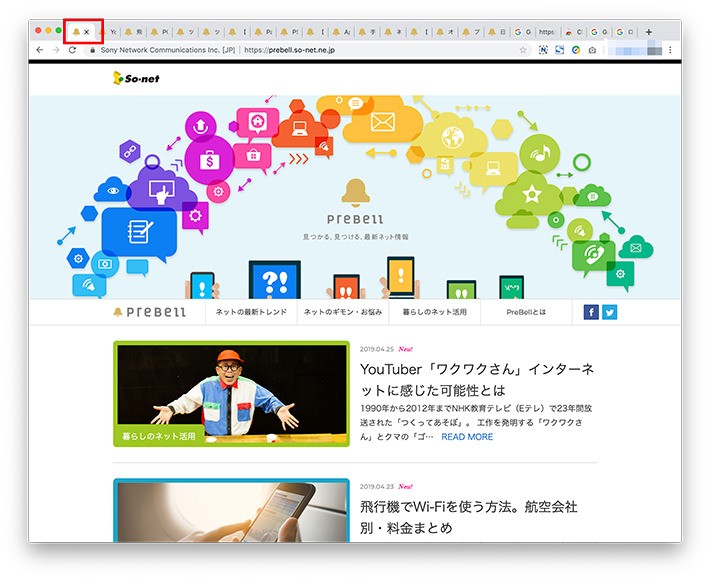Bookmark this page with the star
Viewport: 710px width, 580px height.
(523, 50)
